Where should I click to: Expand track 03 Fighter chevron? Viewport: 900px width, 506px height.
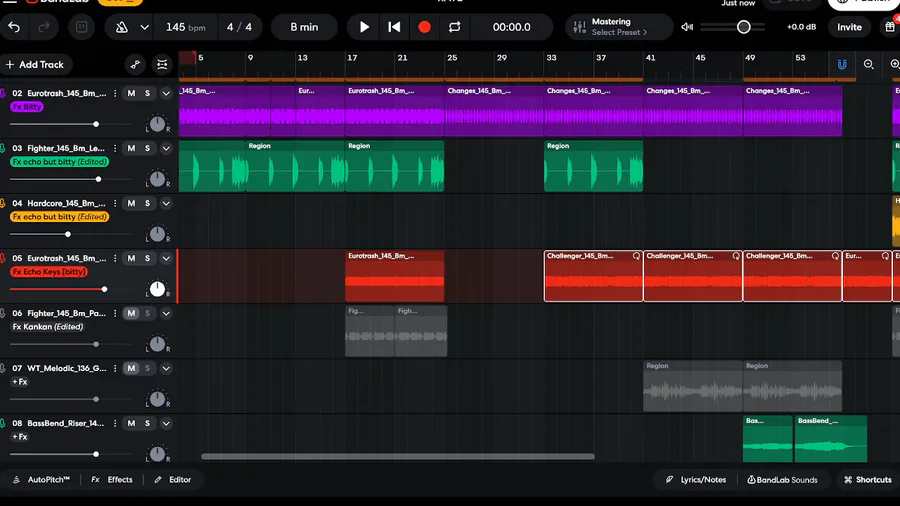pos(166,148)
